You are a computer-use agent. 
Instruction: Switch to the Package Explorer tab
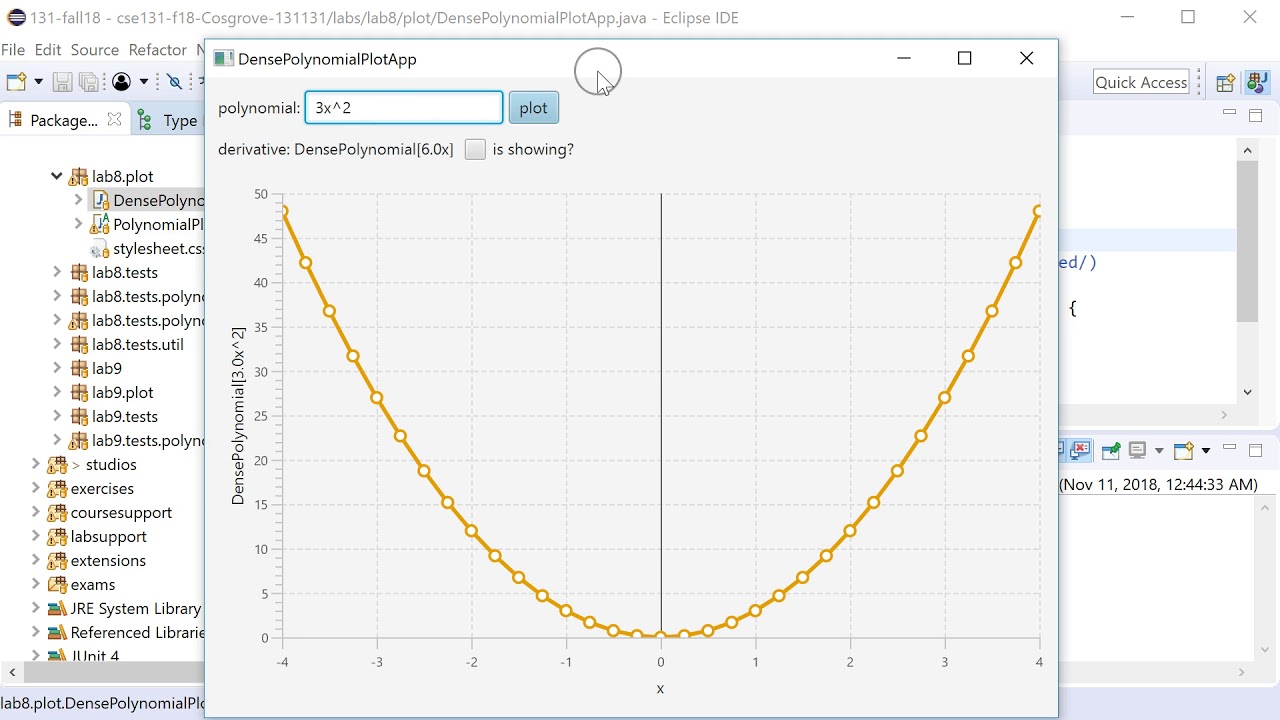tap(64, 120)
